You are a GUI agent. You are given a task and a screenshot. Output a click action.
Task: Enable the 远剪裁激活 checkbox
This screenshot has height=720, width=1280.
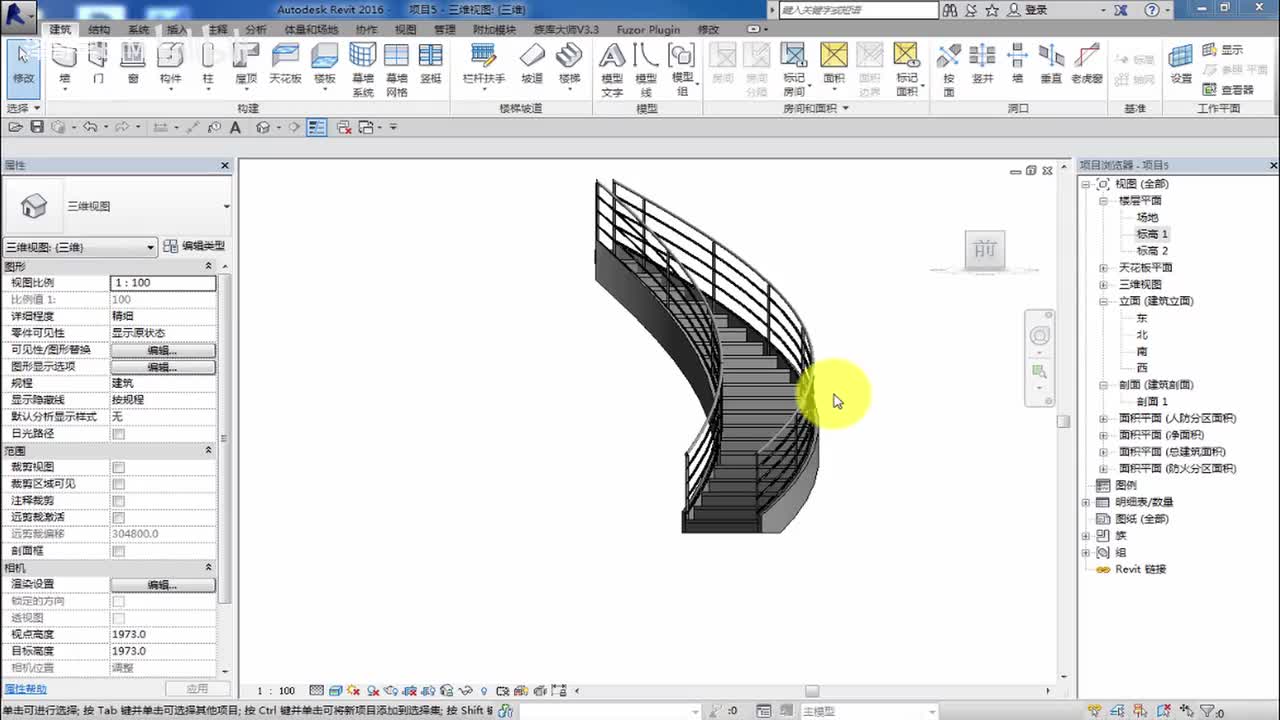(118, 518)
